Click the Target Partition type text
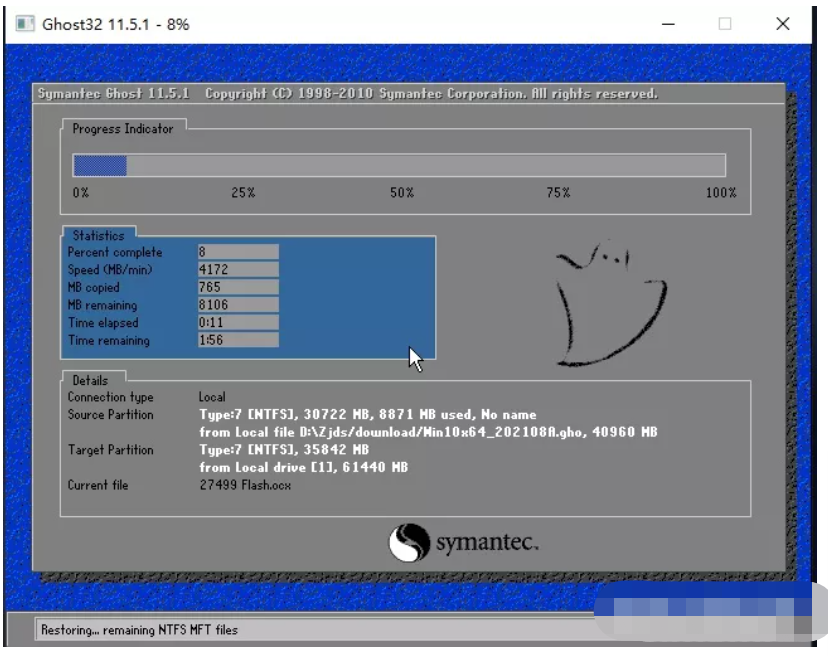The width and height of the screenshot is (828, 656). (284, 450)
